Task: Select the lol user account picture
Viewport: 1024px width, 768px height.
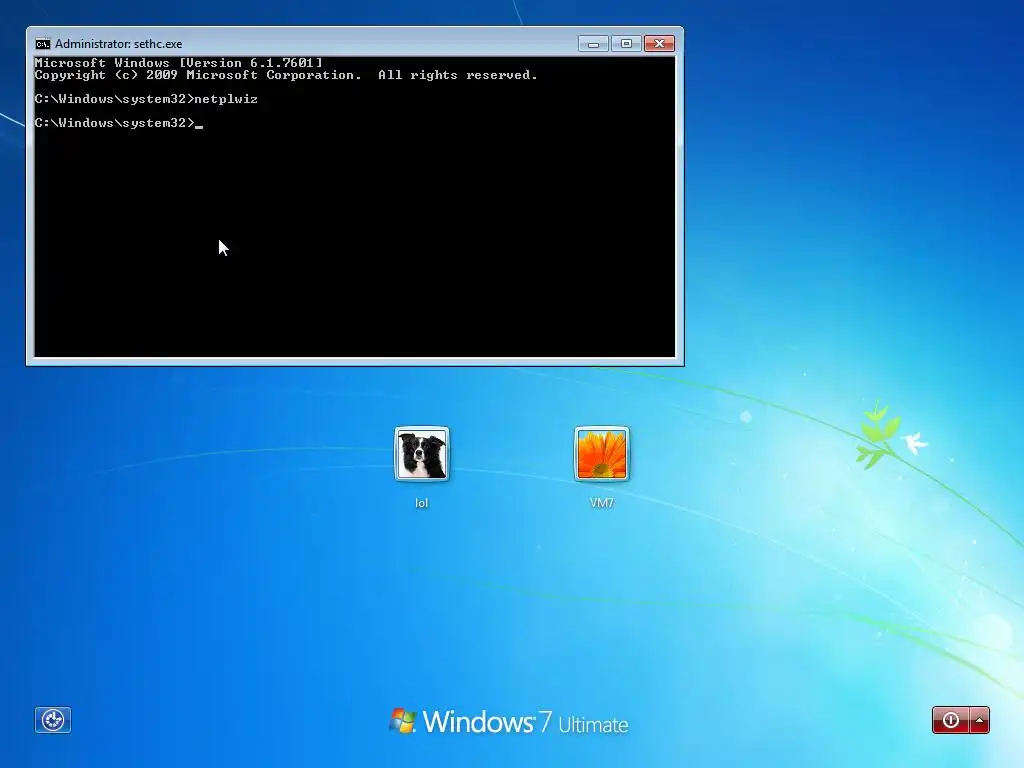Action: click(x=422, y=454)
